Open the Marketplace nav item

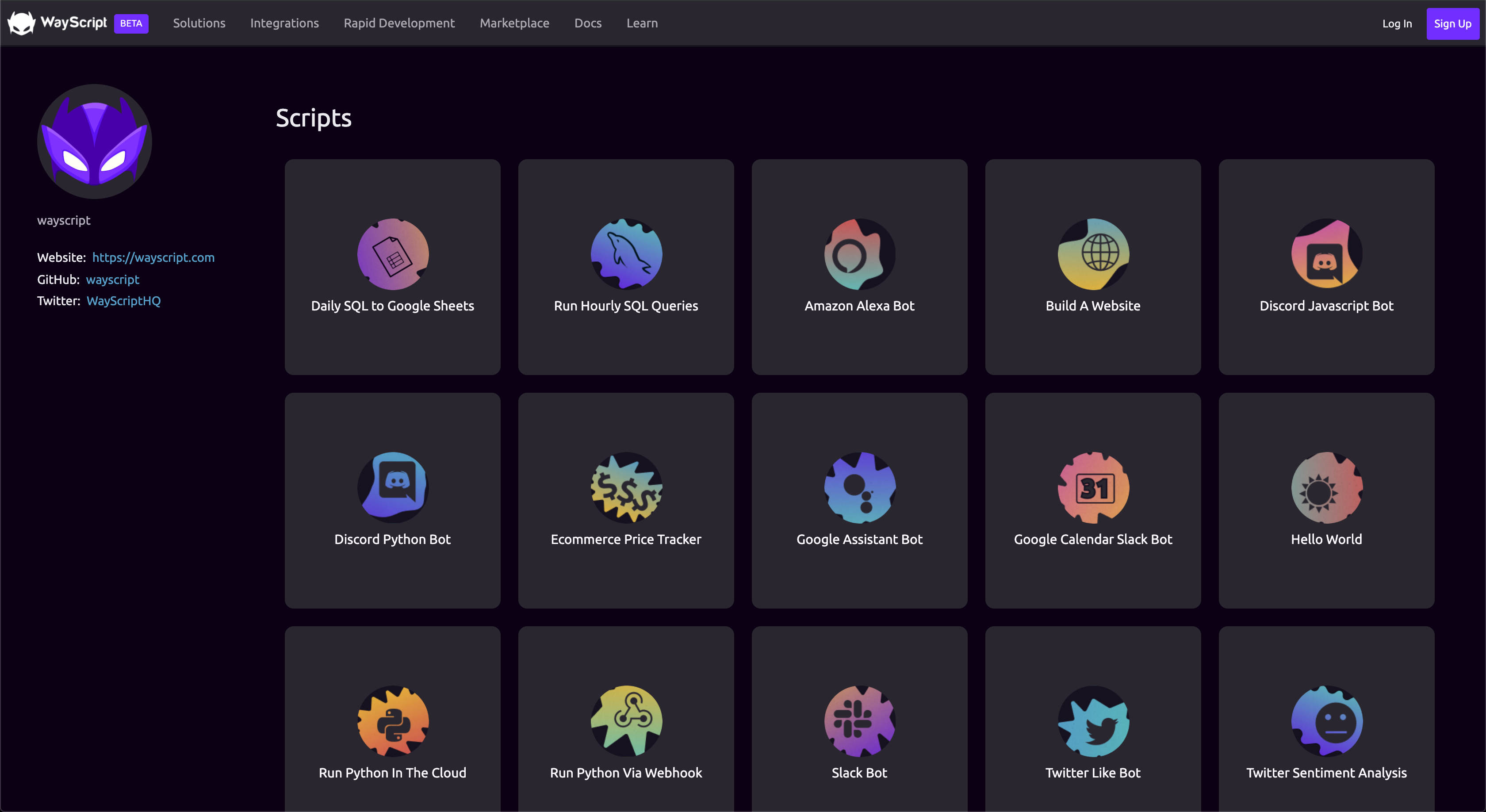point(514,23)
